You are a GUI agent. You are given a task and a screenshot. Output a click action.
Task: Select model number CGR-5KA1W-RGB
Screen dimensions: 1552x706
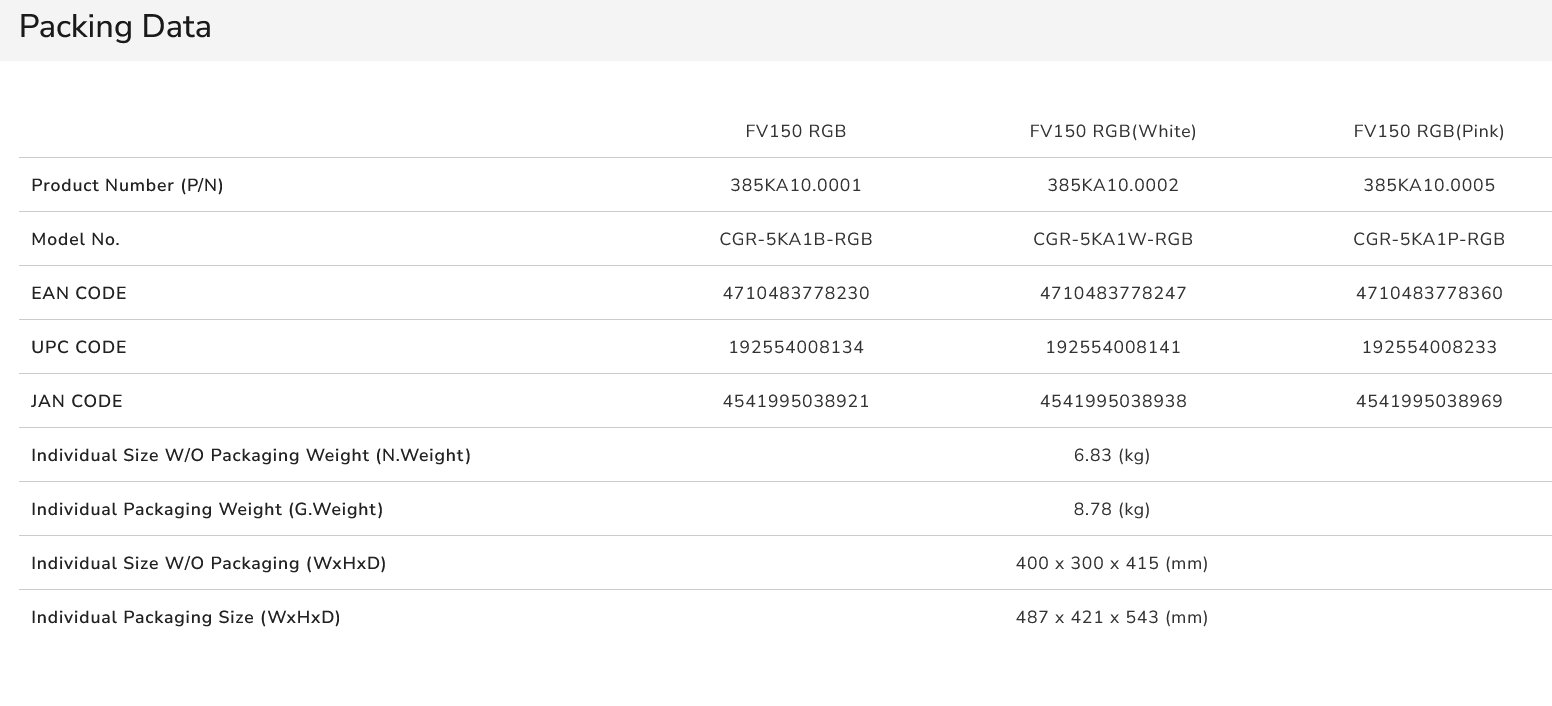point(1112,239)
